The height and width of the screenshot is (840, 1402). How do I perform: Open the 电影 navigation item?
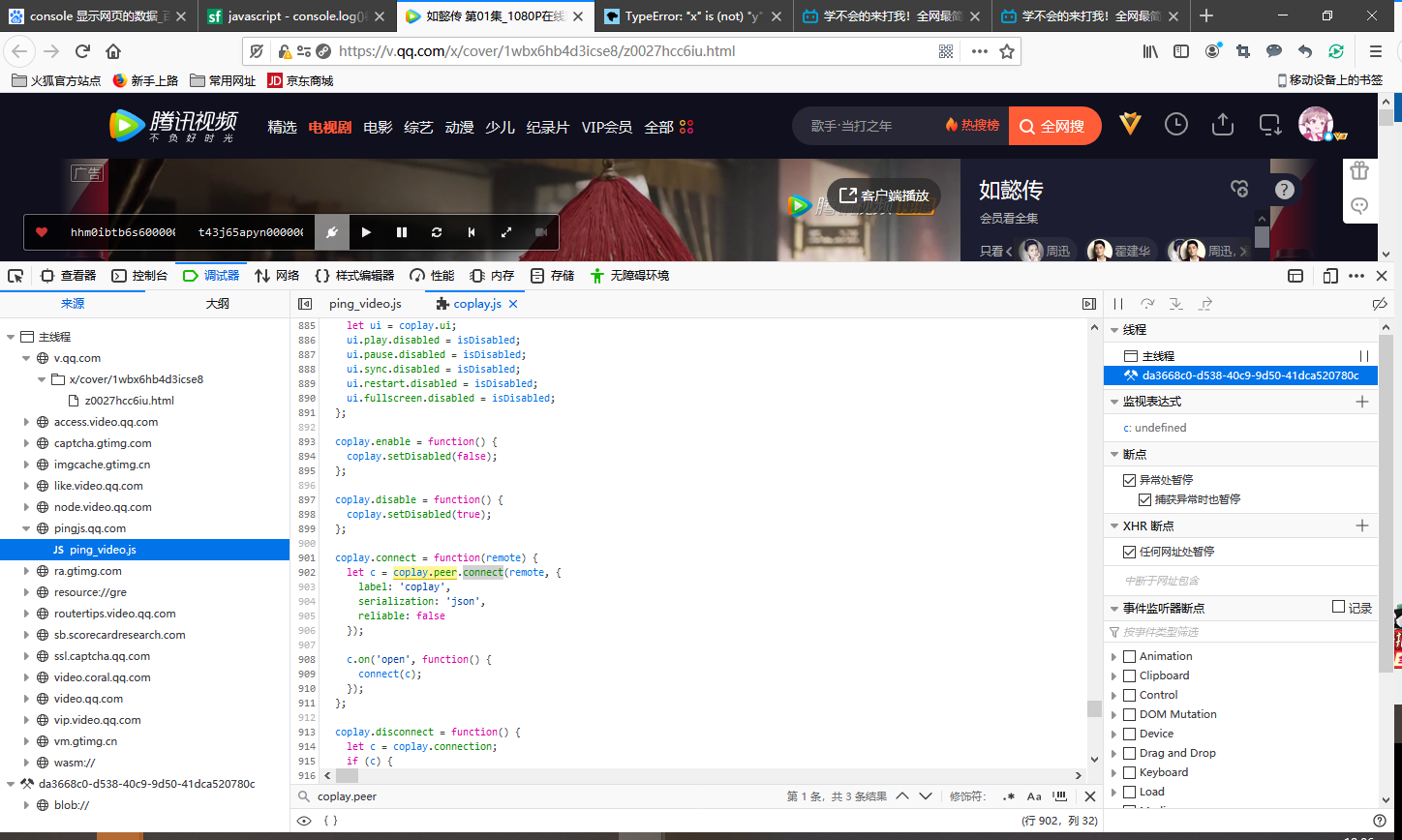(378, 127)
